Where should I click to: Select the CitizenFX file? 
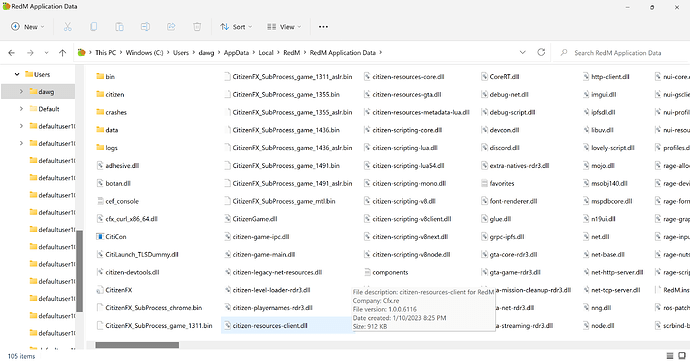114,290
